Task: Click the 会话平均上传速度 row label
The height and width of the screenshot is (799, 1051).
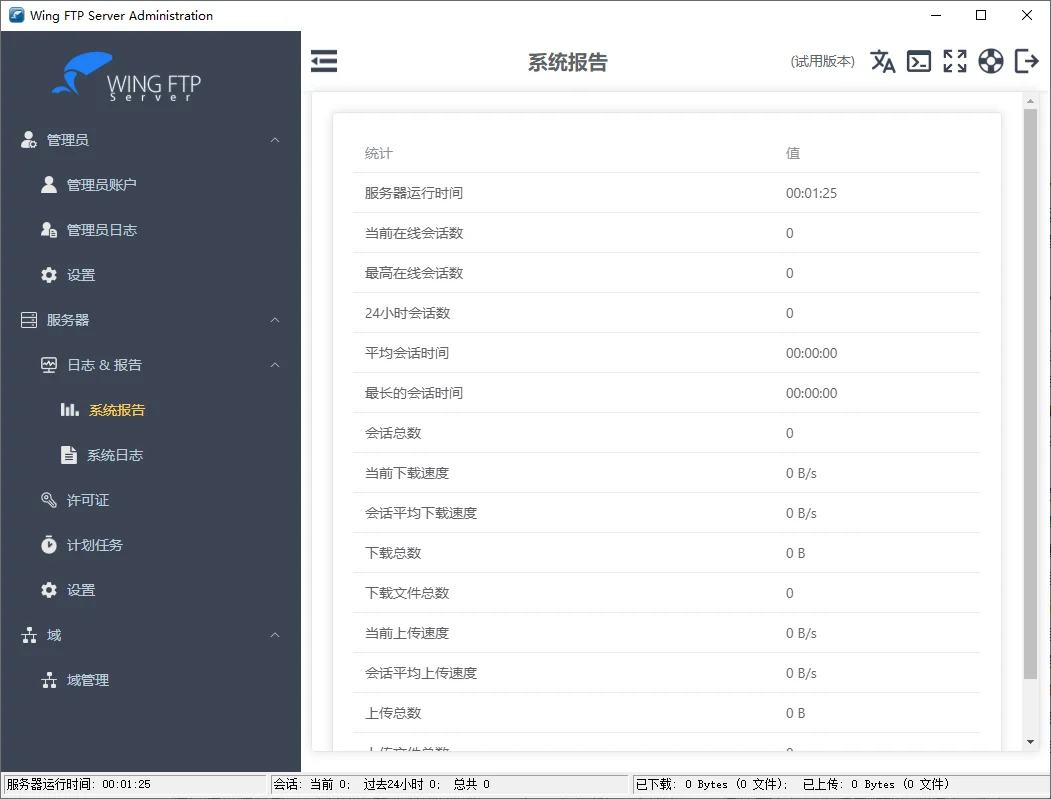Action: point(421,673)
